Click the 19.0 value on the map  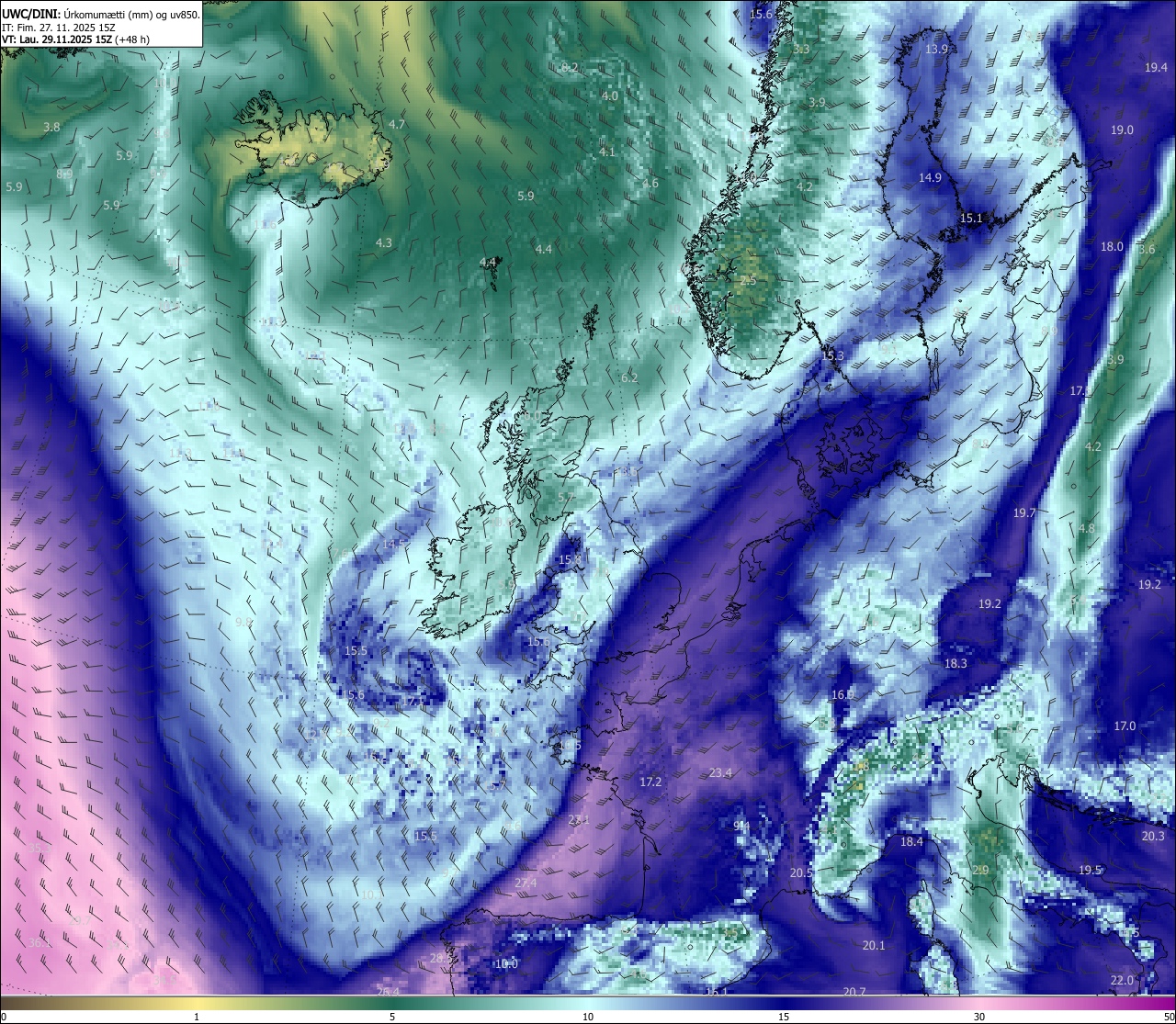pos(1122,129)
